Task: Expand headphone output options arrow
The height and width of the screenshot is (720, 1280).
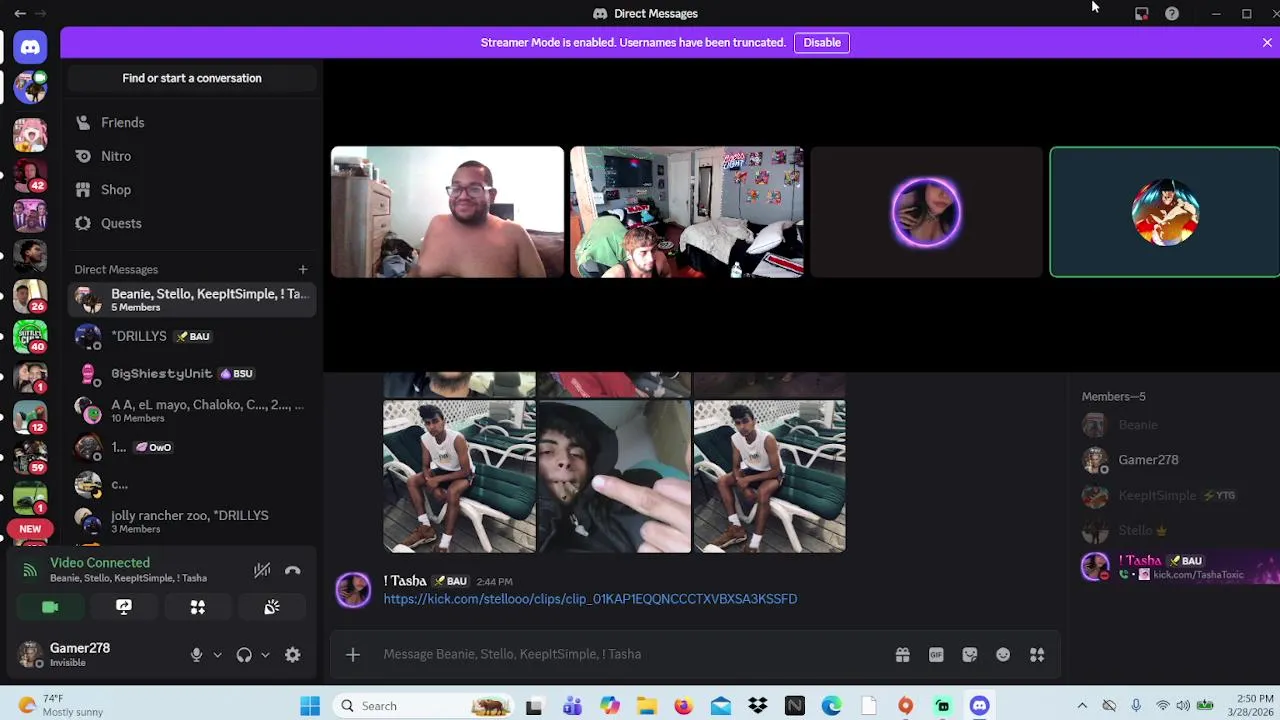Action: [x=265, y=655]
